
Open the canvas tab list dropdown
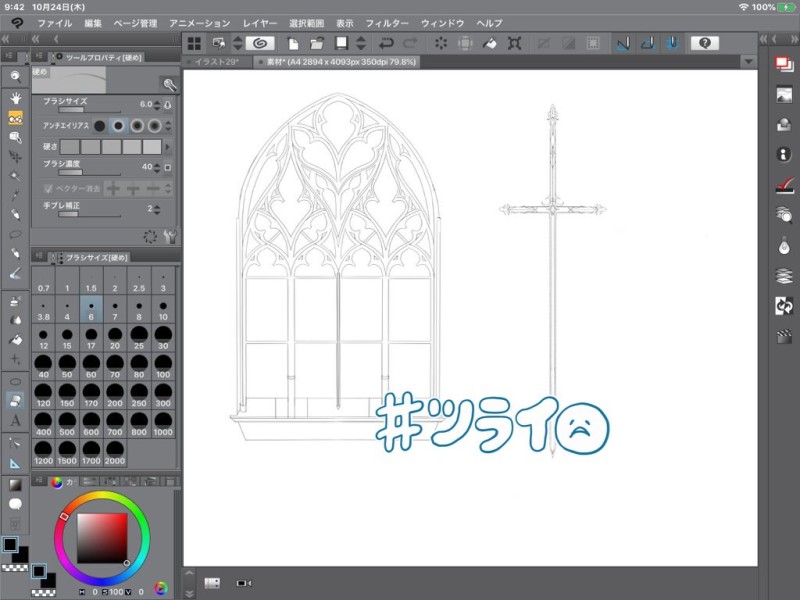coord(747,62)
